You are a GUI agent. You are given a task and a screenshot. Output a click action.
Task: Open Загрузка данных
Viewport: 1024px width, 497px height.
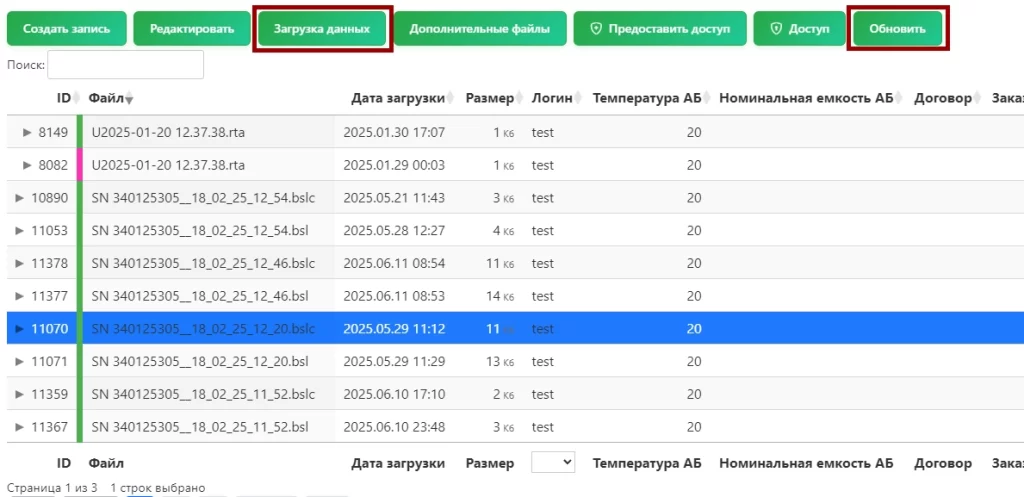(x=322, y=29)
